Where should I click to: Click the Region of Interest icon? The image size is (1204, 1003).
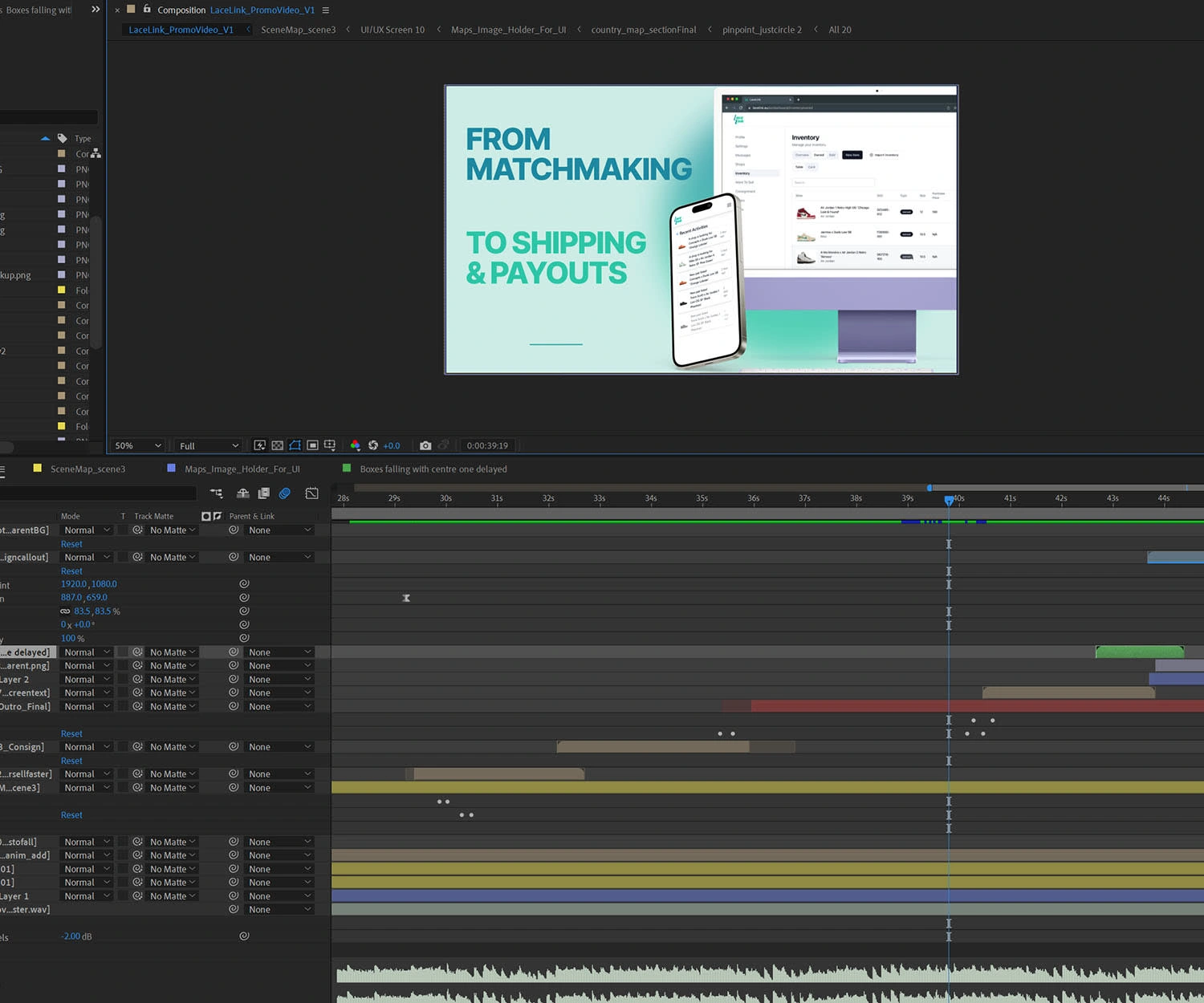click(312, 445)
